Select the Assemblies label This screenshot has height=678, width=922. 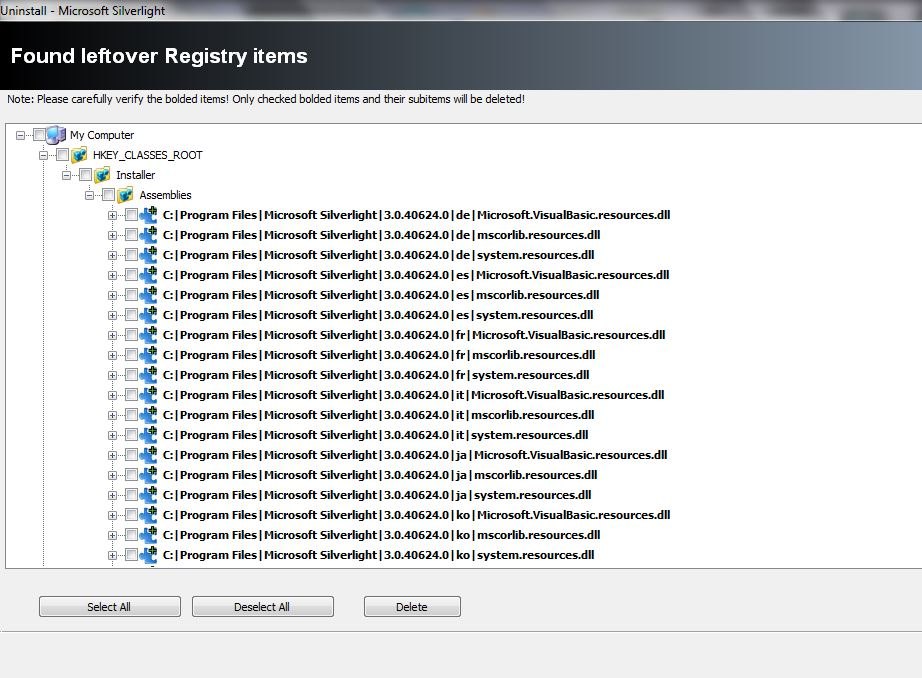(165, 195)
